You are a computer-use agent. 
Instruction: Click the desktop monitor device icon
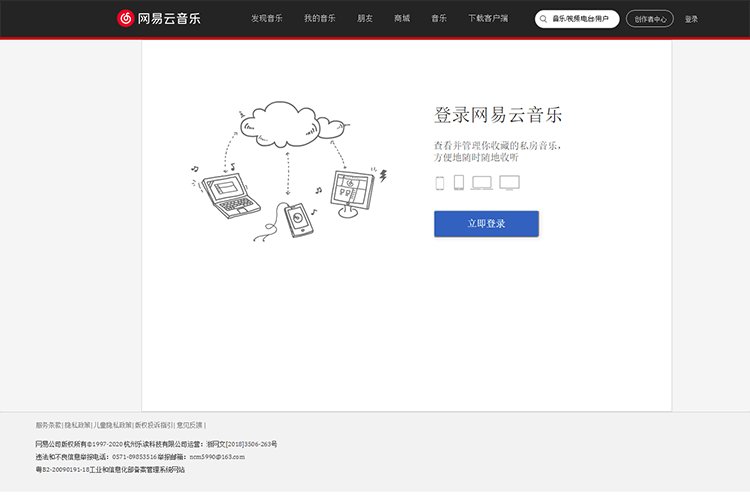coord(509,183)
